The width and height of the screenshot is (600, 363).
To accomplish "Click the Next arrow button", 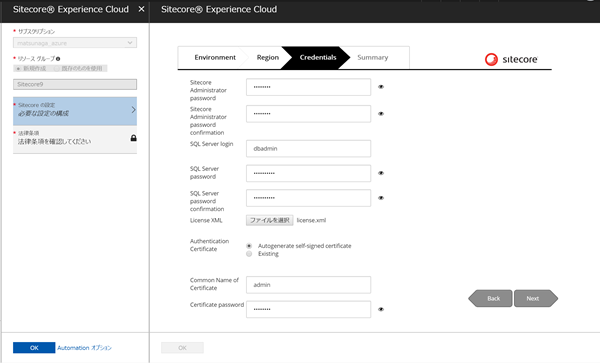I will click(x=536, y=298).
